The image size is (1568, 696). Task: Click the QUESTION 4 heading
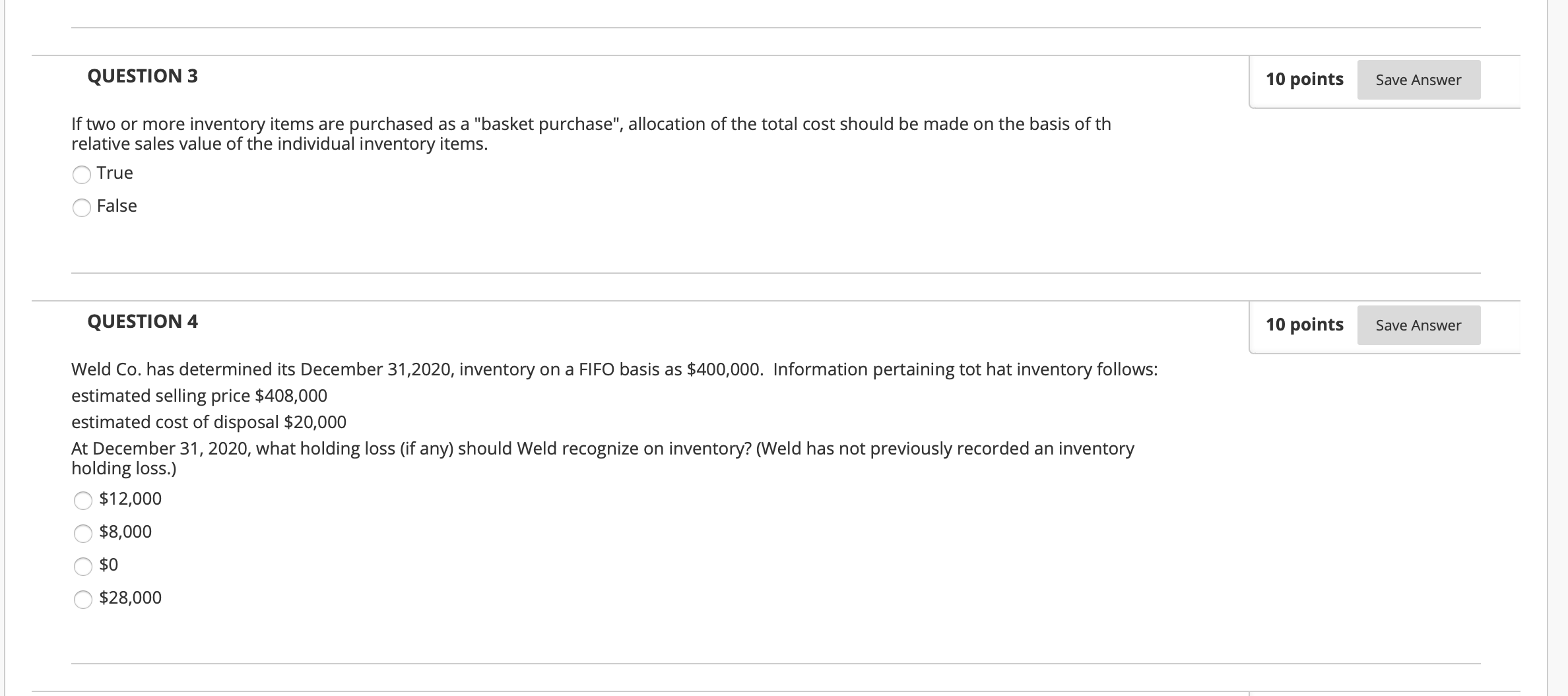coord(143,321)
